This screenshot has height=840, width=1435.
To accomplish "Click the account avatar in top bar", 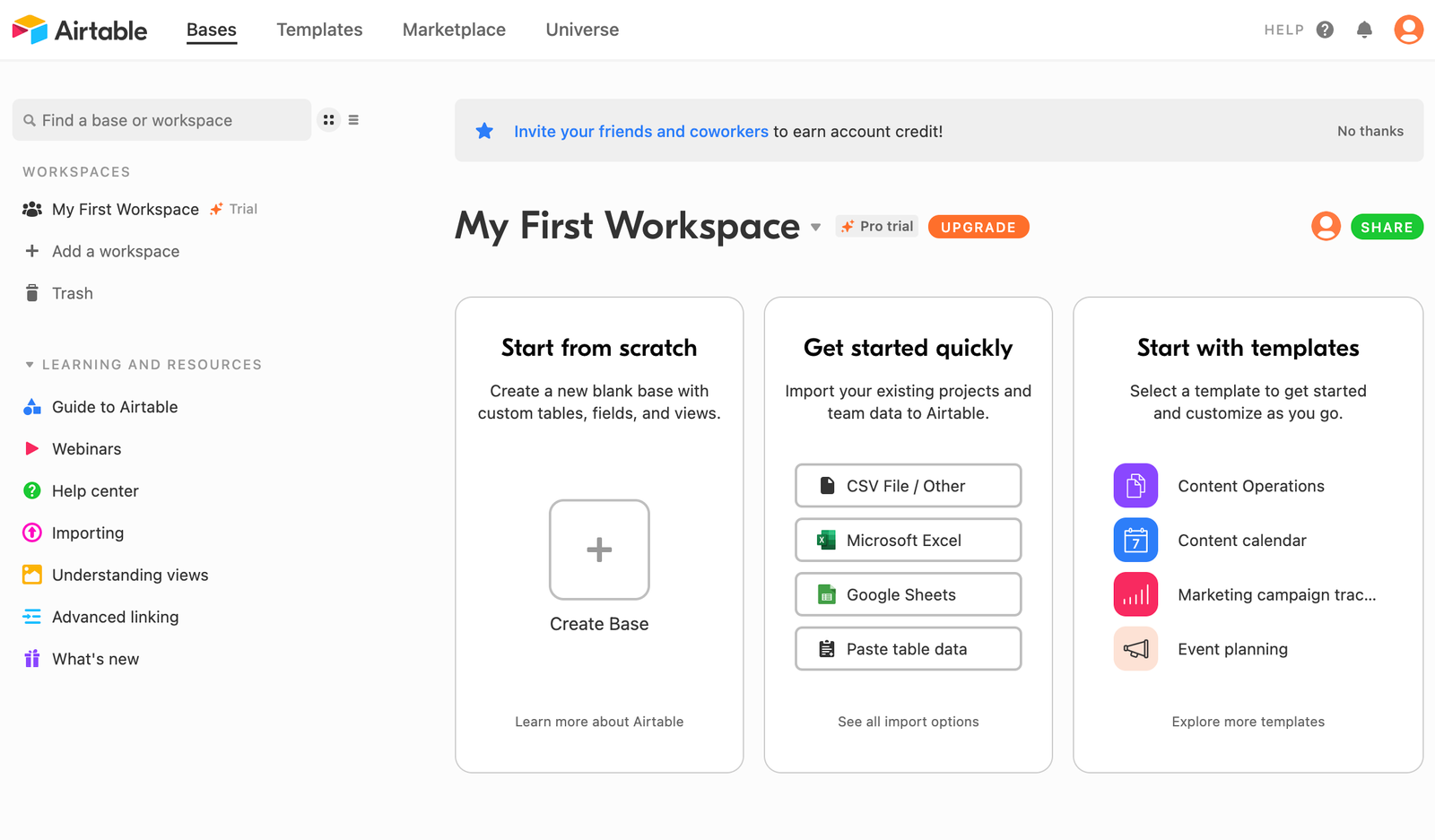I will point(1408,30).
